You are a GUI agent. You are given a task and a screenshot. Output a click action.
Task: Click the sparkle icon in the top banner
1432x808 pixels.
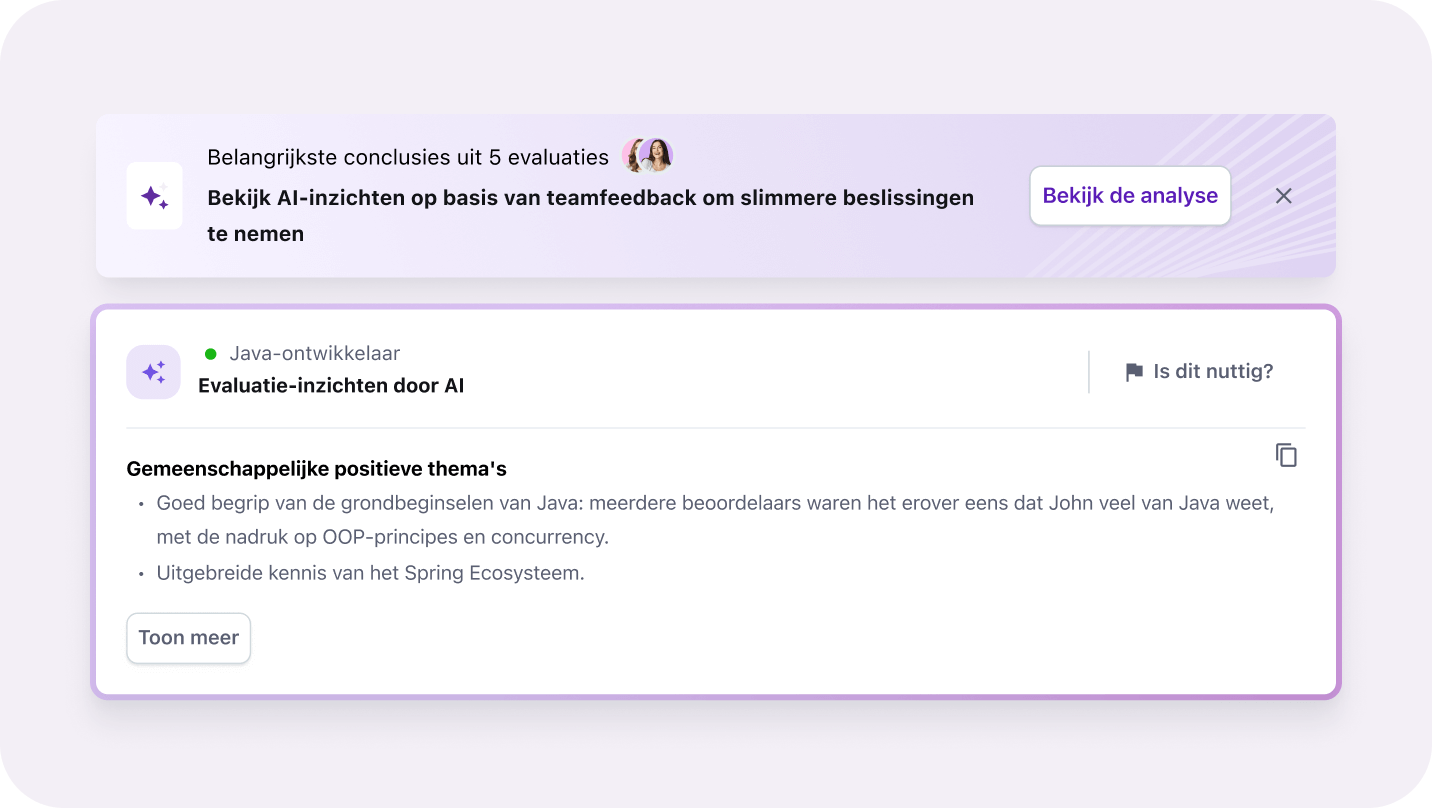(x=154, y=196)
